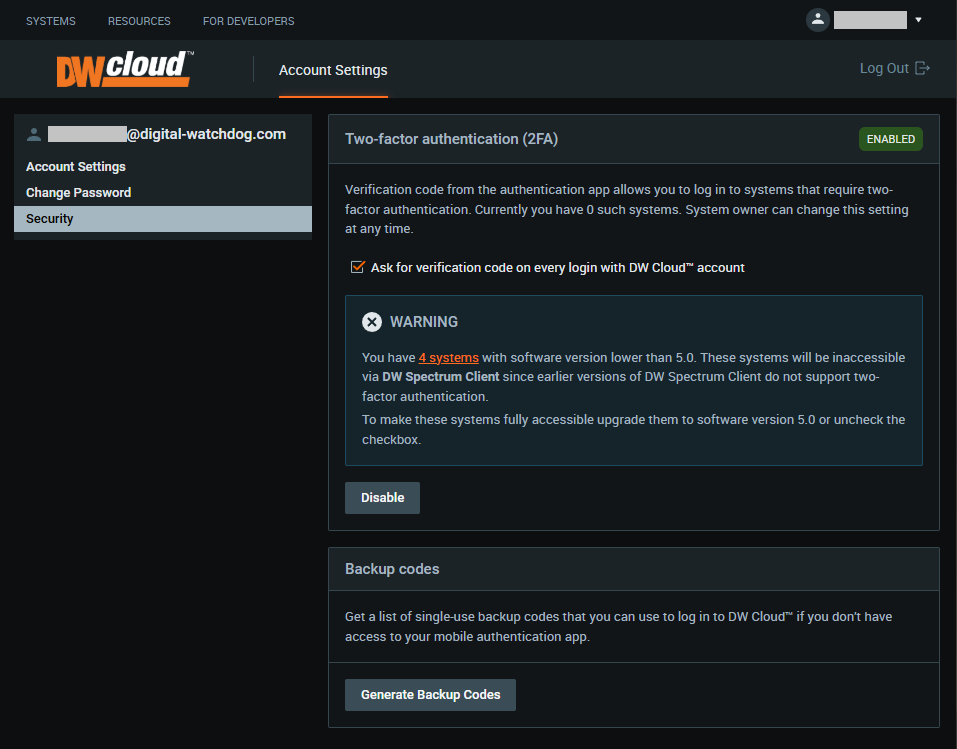Click the redacted username in the top bar
This screenshot has height=749, width=957.
click(x=870, y=20)
